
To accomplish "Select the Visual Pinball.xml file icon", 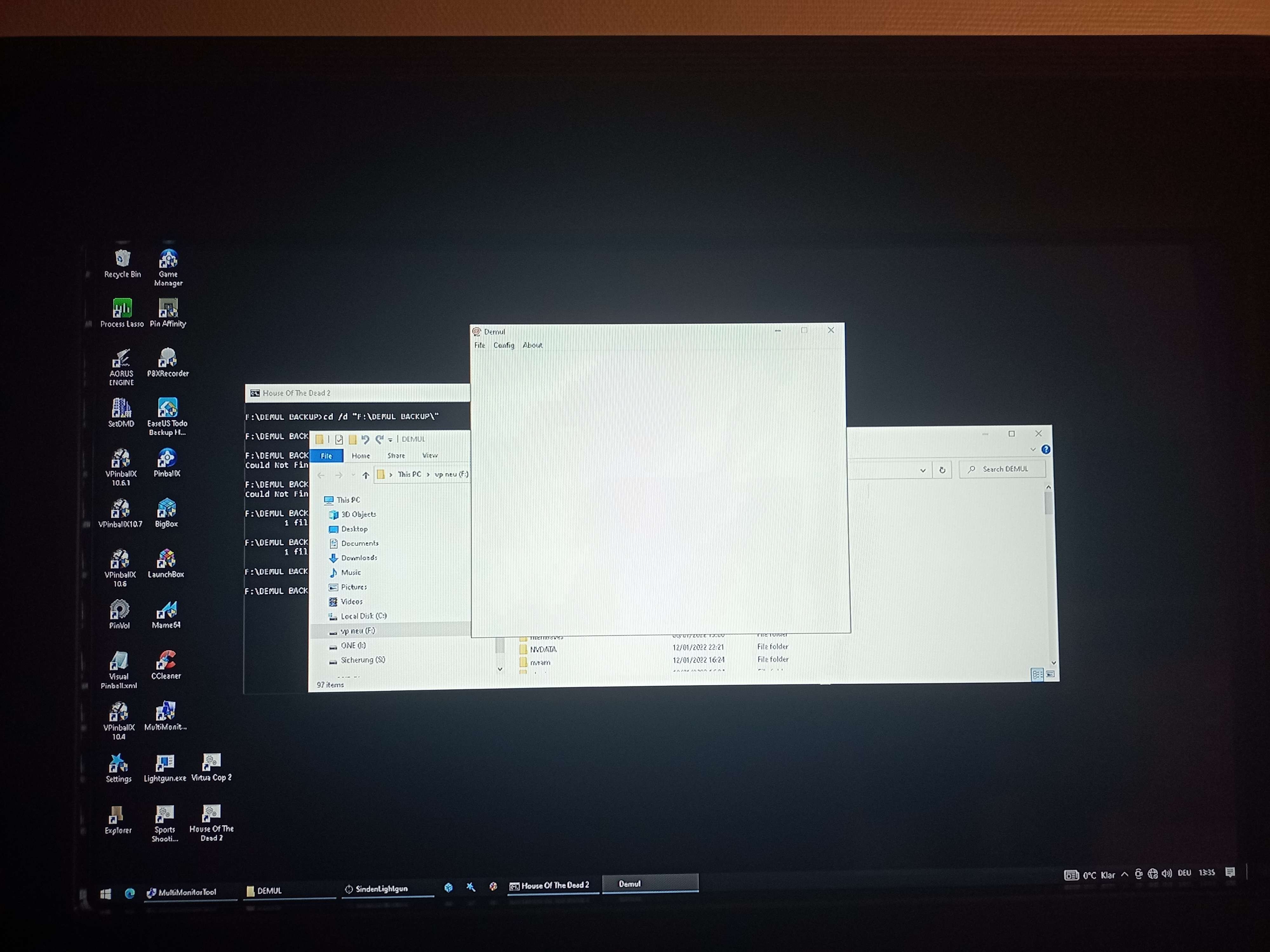I will click(119, 670).
